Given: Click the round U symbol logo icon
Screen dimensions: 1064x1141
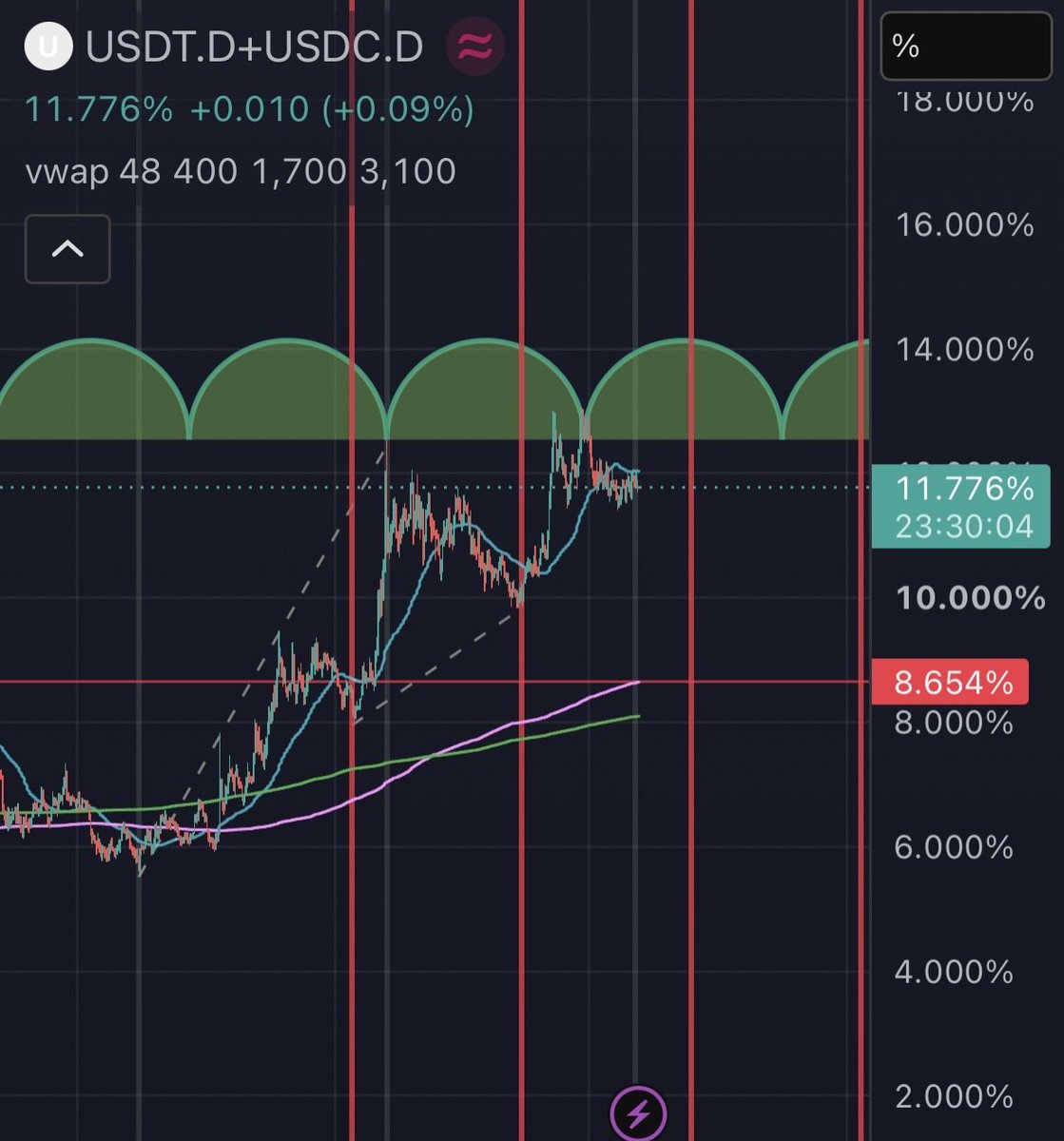Looking at the screenshot, I should pyautogui.click(x=48, y=47).
